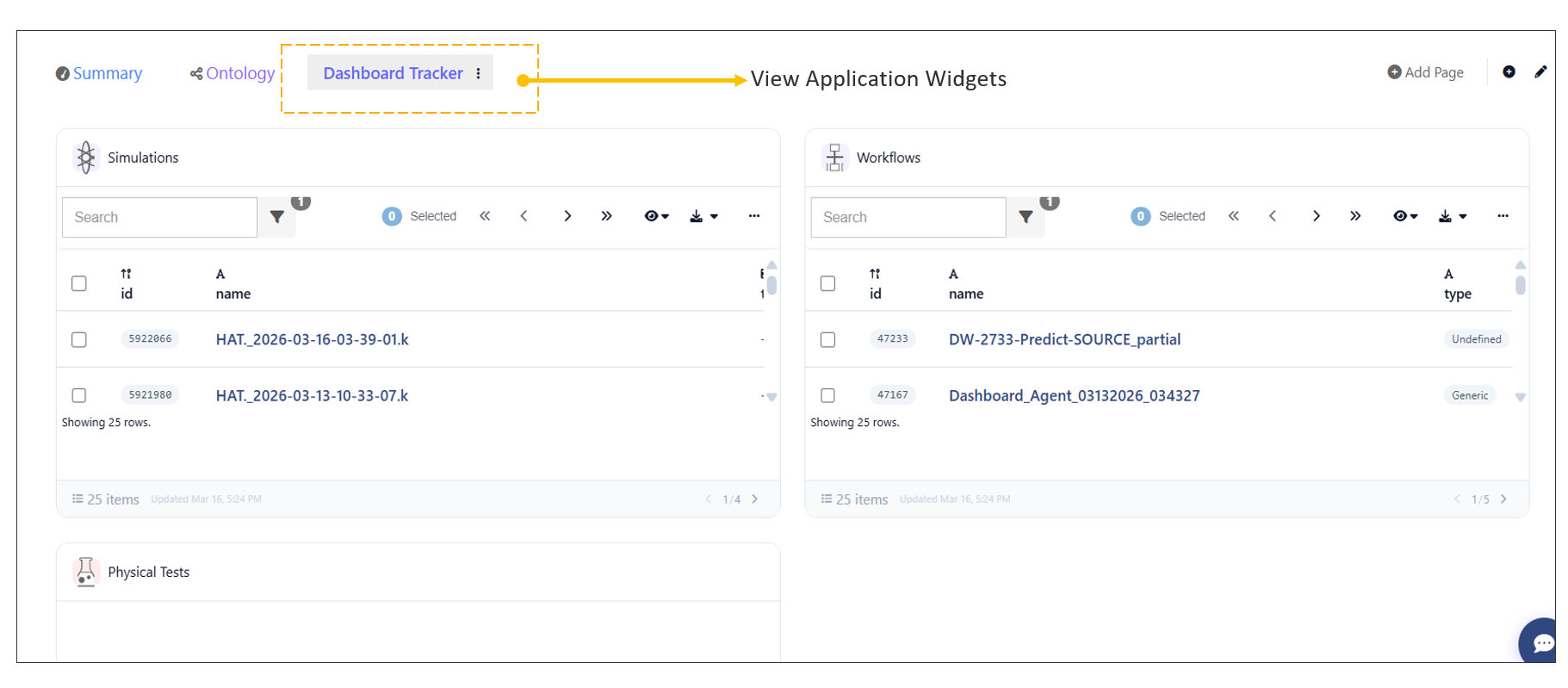Screen dimensions: 1568x688
Task: Open Dashboard Tracker tab options menu
Action: [479, 74]
